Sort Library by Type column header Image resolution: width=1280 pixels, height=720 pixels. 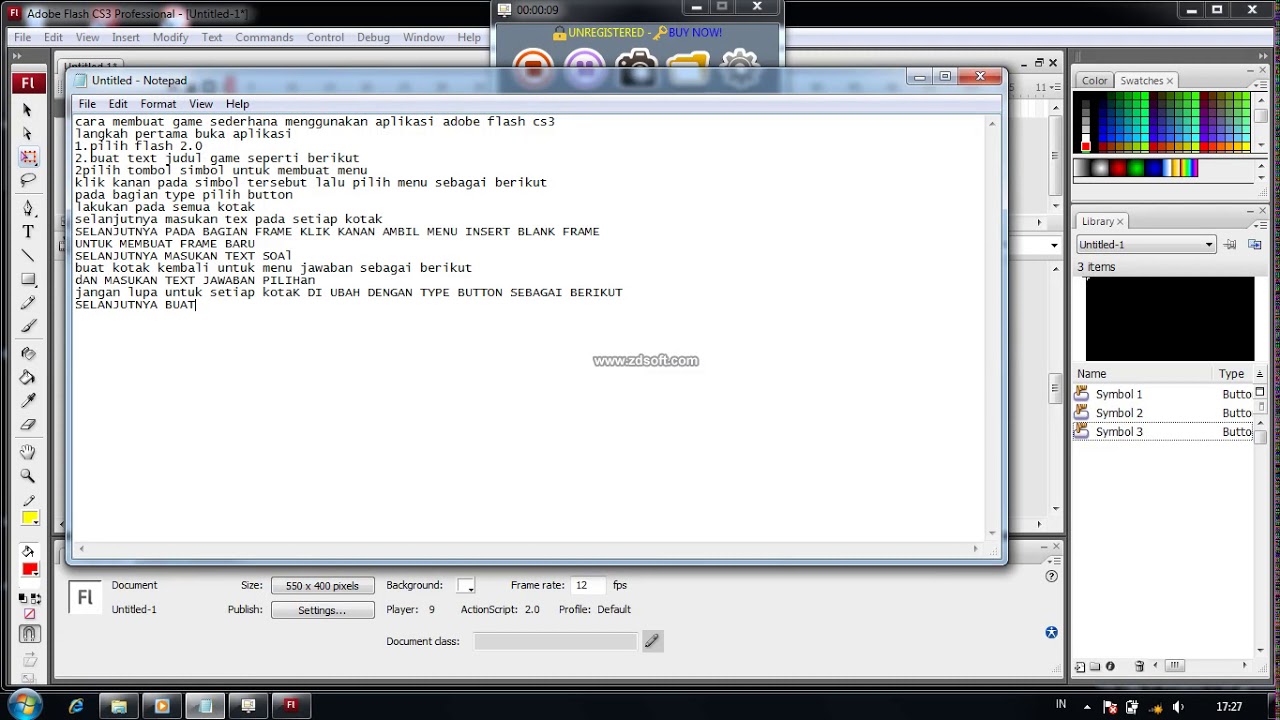coord(1231,374)
